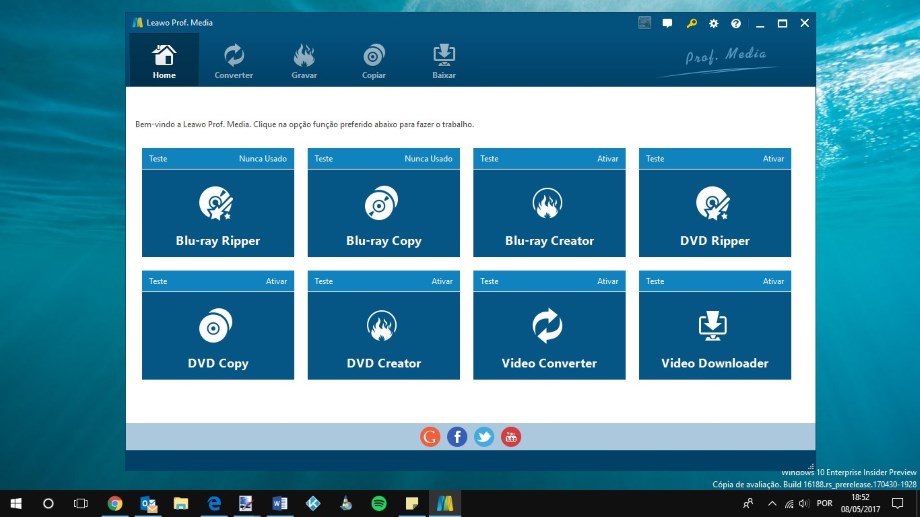This screenshot has height=517, width=920.
Task: Click the DVD Creator flame icon
Action: pos(383,326)
